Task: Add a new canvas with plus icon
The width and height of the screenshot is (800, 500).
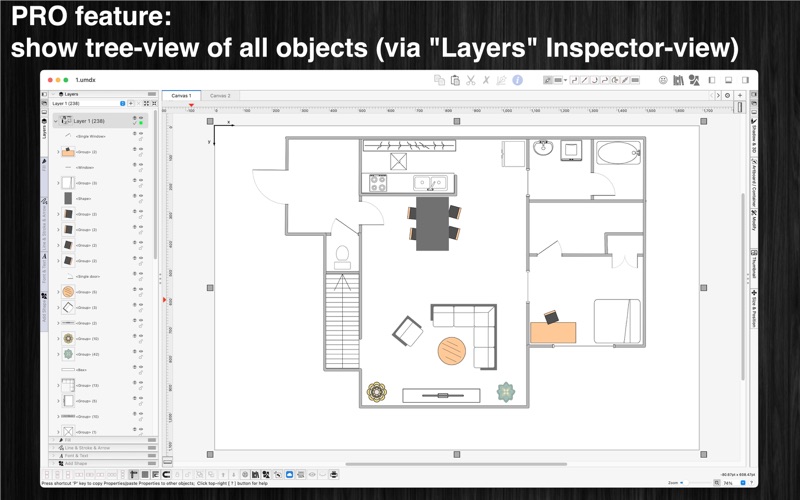Action: (740, 95)
